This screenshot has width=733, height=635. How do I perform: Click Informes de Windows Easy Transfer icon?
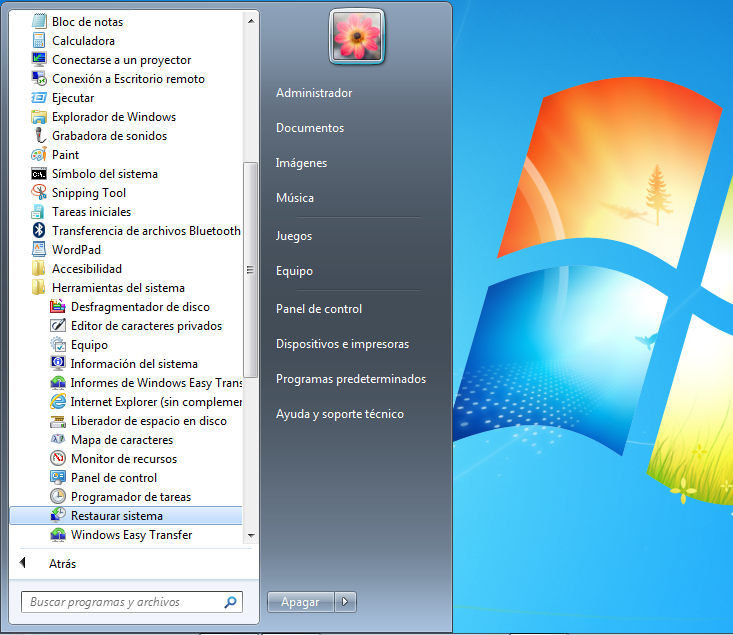58,382
